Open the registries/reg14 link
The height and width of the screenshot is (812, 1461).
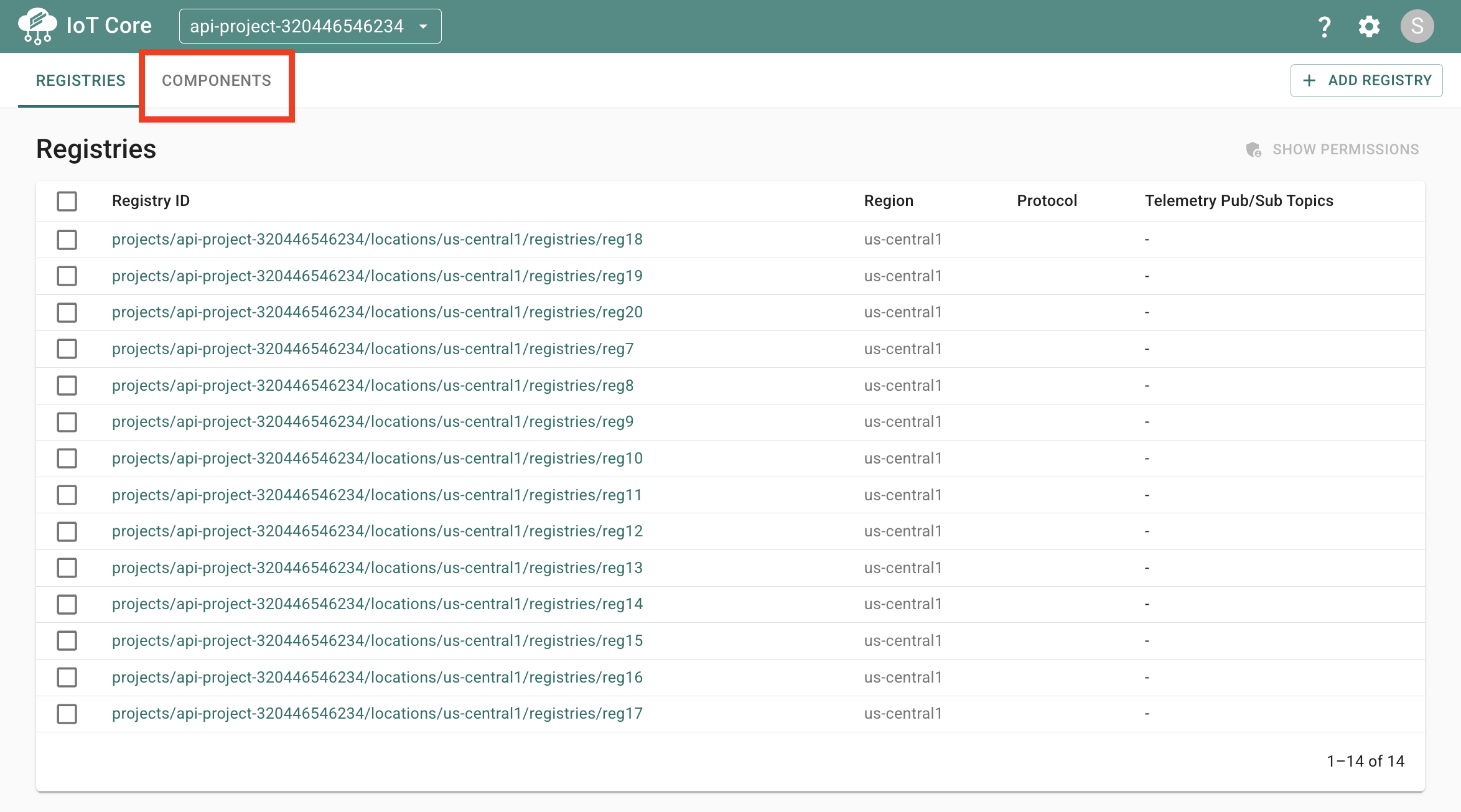[377, 604]
